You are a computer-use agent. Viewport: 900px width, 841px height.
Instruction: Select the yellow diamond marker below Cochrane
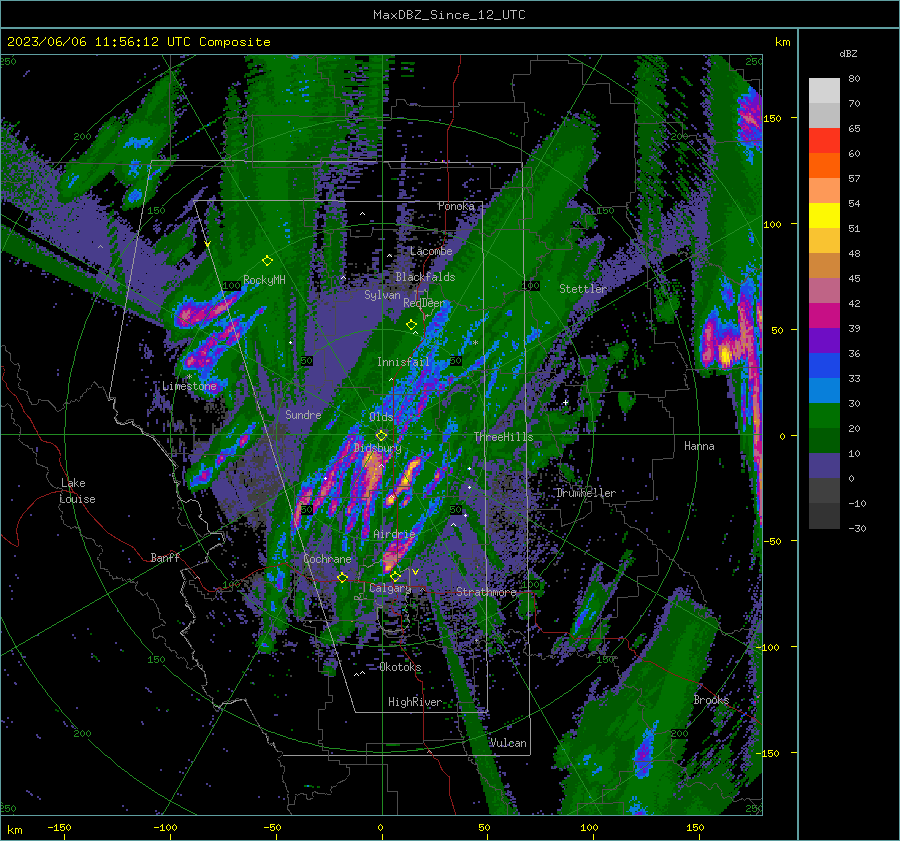(342, 577)
